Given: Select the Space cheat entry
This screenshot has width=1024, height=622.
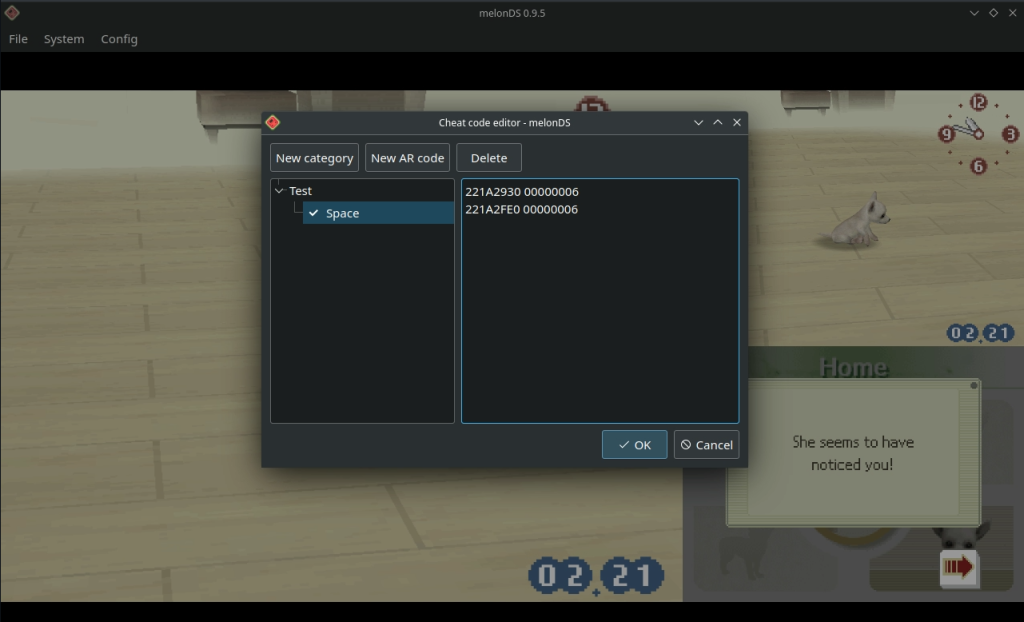Looking at the screenshot, I should tap(378, 213).
